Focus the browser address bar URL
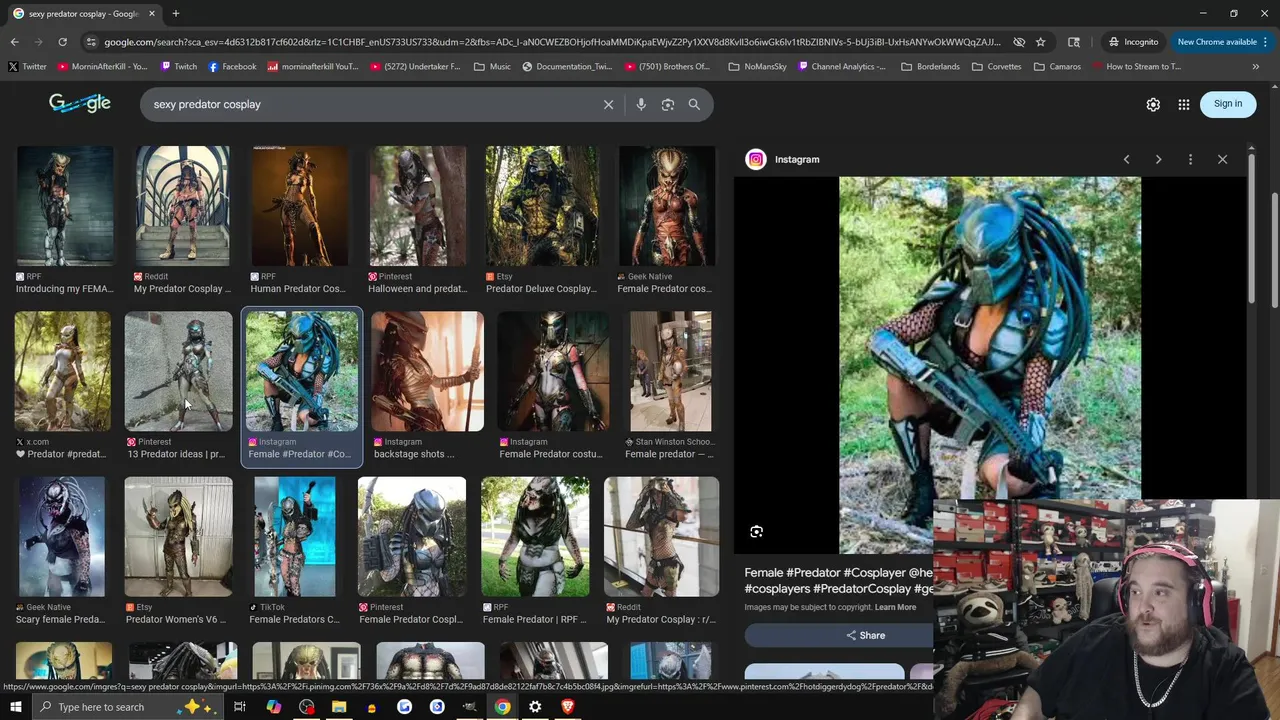This screenshot has height=720, width=1280. pyautogui.click(x=552, y=42)
